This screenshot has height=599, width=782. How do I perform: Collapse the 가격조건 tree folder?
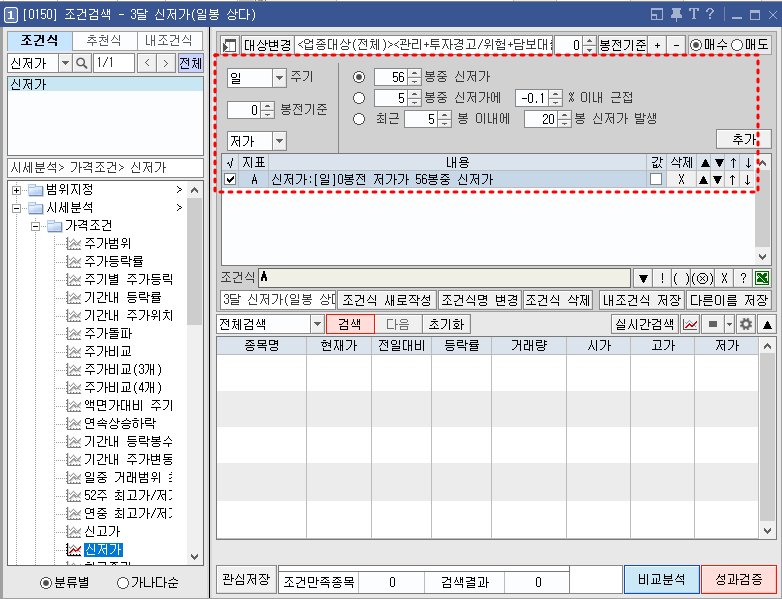[35, 226]
